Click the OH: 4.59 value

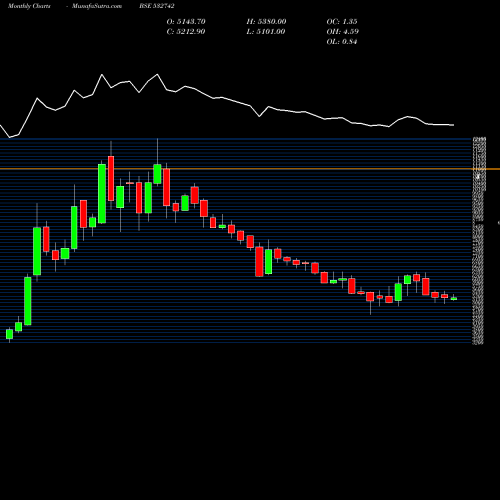click(x=343, y=31)
